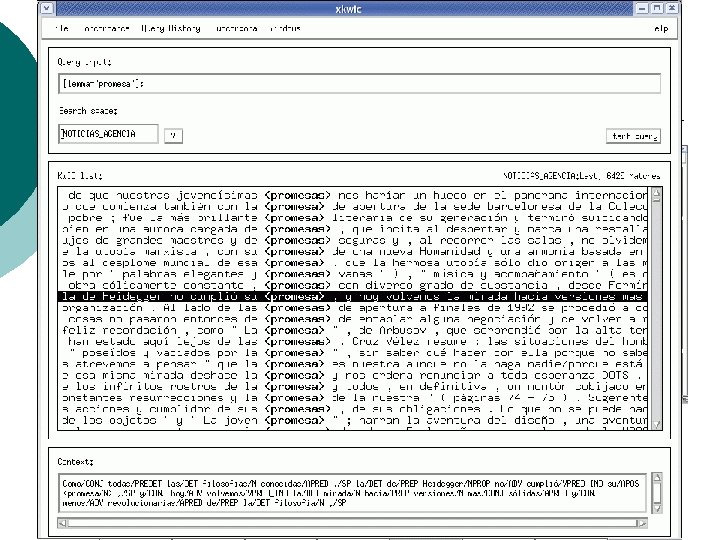Click the KWIC list scroll-down arrow

pos(657,425)
